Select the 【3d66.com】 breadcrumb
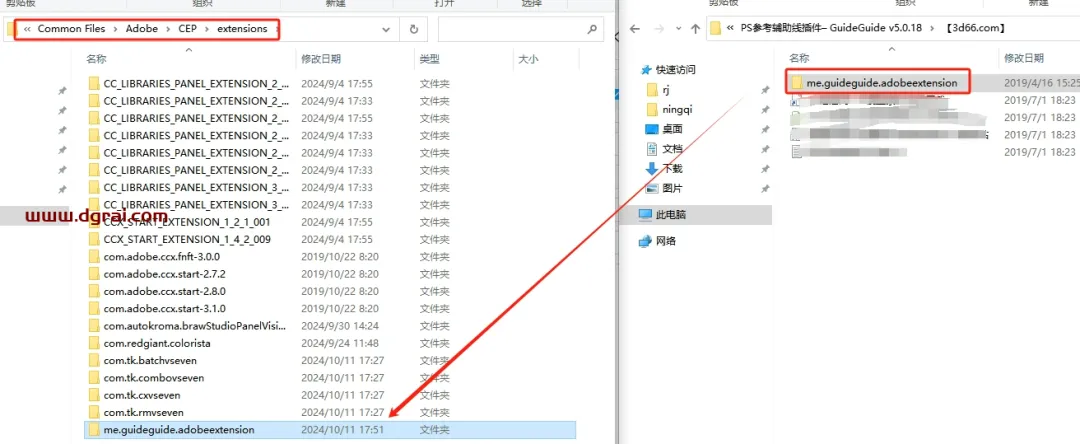Viewport: 1080px width, 444px height. click(x=977, y=29)
